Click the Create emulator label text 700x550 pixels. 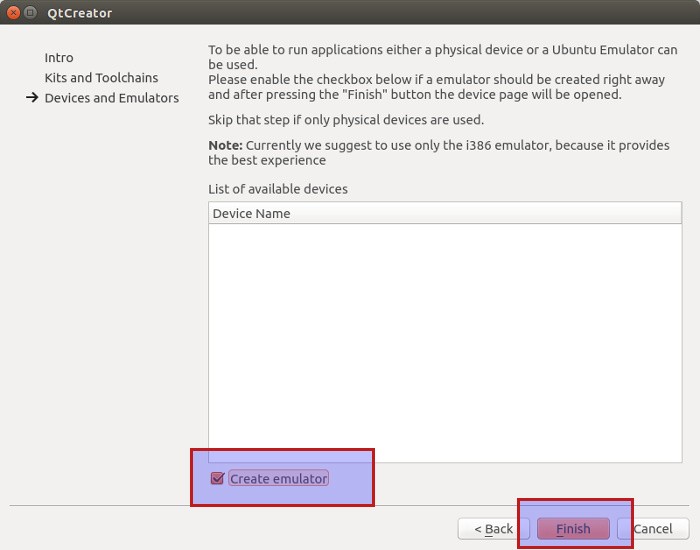tap(279, 479)
